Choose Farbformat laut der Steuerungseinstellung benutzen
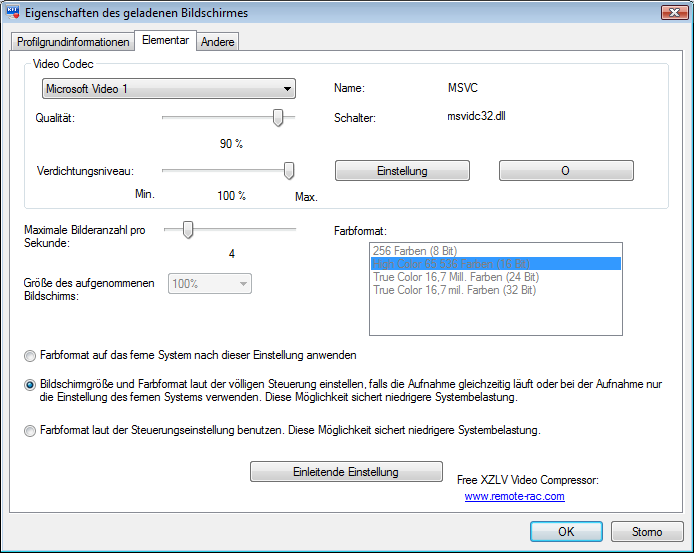This screenshot has width=694, height=553. [x=30, y=430]
